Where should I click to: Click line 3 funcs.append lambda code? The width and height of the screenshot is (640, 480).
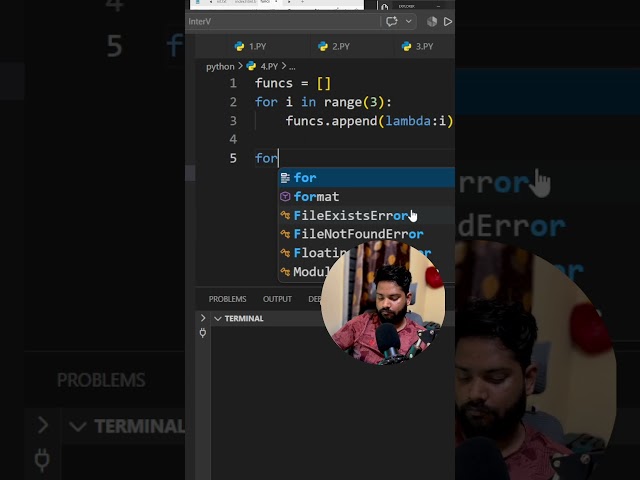pyautogui.click(x=369, y=121)
